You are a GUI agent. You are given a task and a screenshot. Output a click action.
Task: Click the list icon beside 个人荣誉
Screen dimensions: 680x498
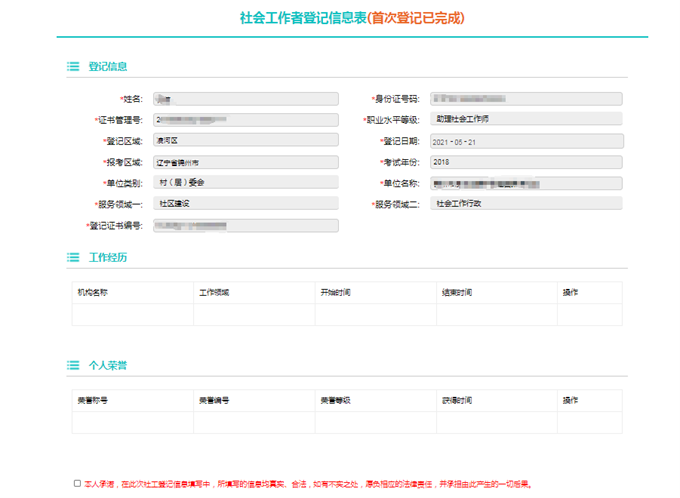point(73,366)
